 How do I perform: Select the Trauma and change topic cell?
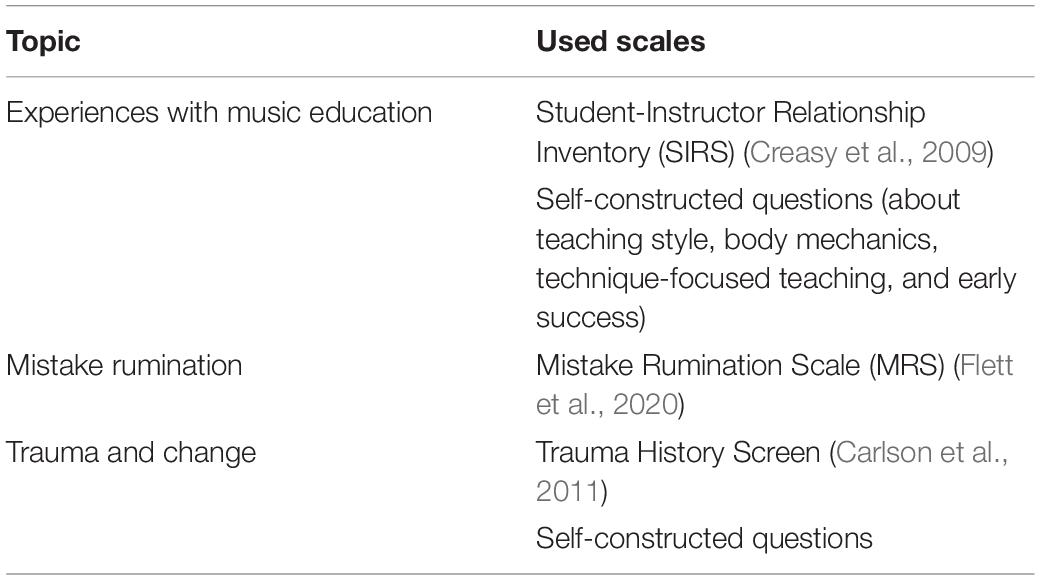(x=131, y=453)
